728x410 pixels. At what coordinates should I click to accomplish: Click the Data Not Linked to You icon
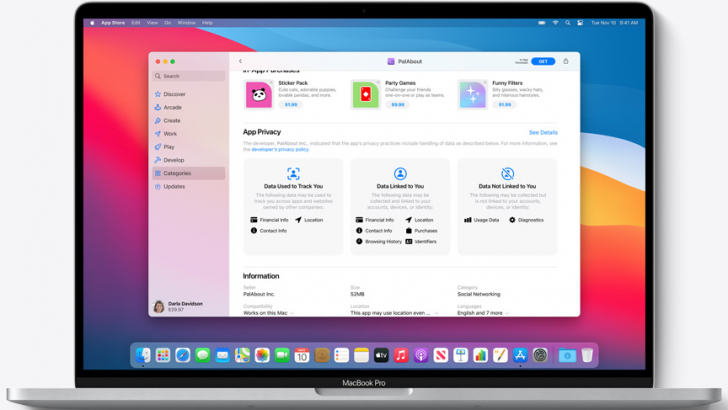[x=507, y=174]
